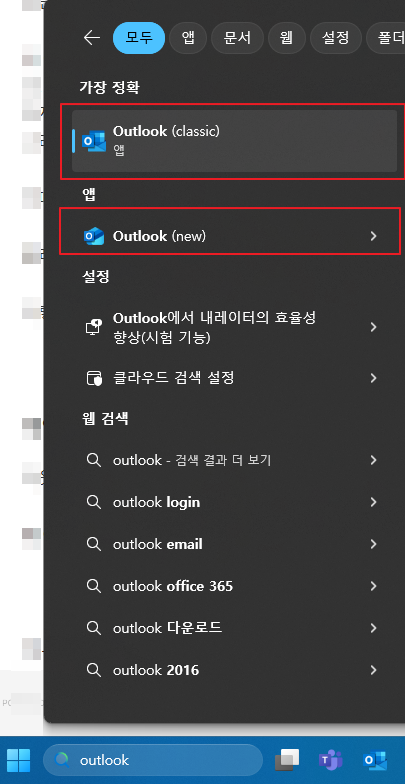Expand chevron for 'outlook office 365'
This screenshot has height=784, width=405.
pyautogui.click(x=373, y=586)
